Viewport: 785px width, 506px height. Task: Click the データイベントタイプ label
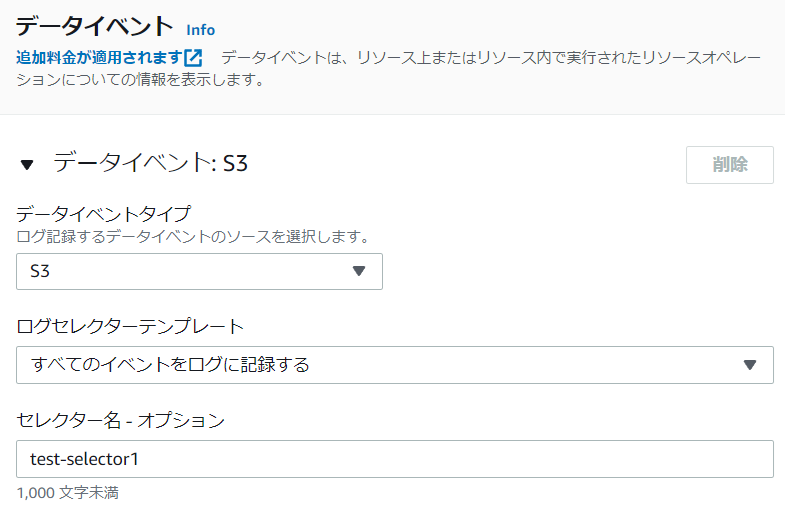click(x=104, y=214)
